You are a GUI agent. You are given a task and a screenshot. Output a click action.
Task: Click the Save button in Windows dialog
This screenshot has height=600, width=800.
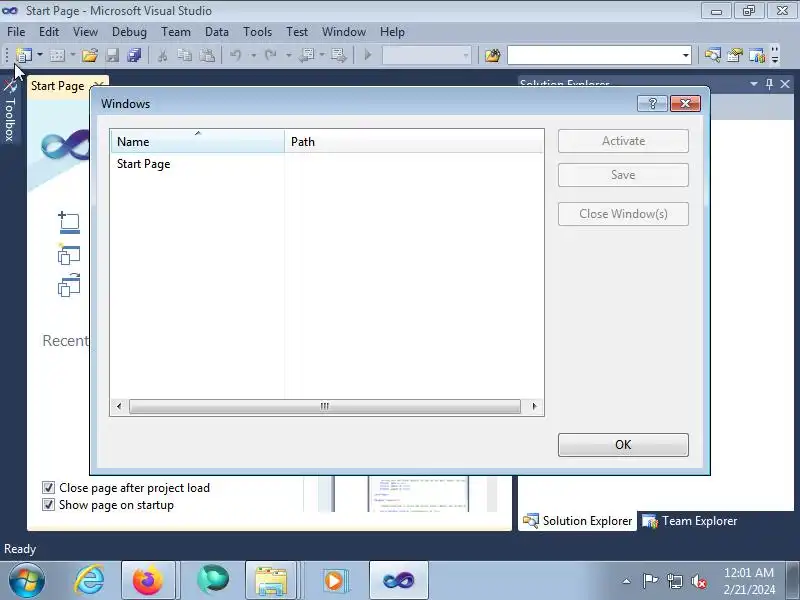click(623, 175)
